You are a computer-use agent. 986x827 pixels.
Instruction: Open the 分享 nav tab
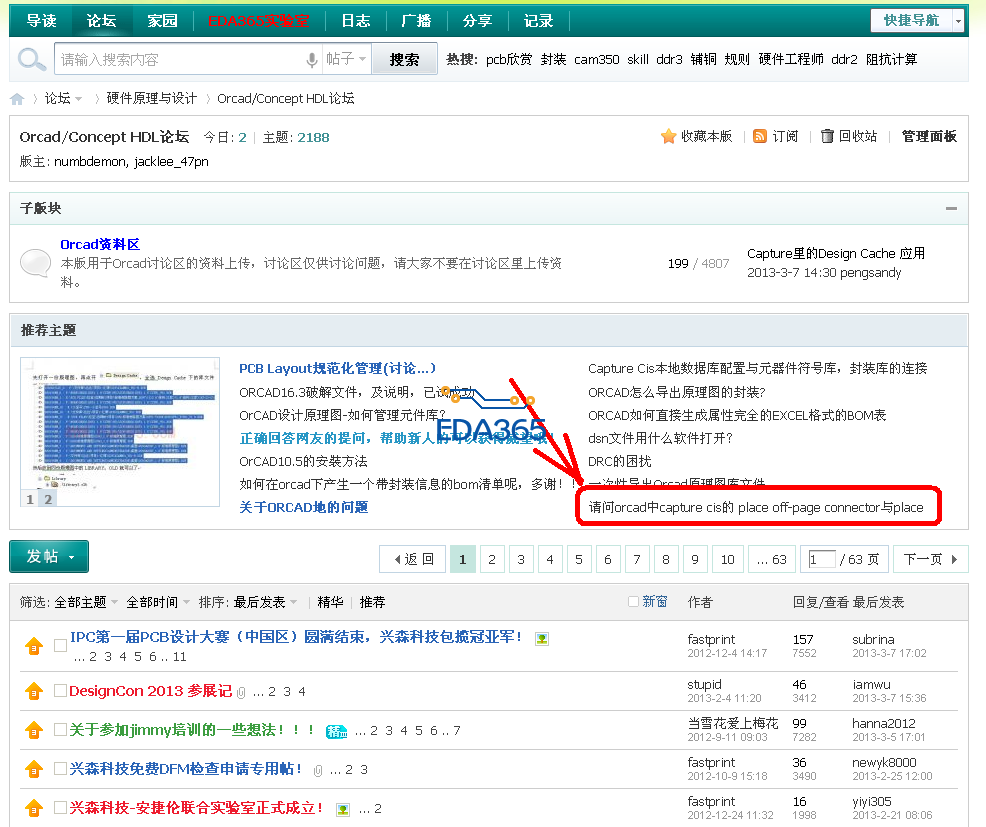point(477,21)
